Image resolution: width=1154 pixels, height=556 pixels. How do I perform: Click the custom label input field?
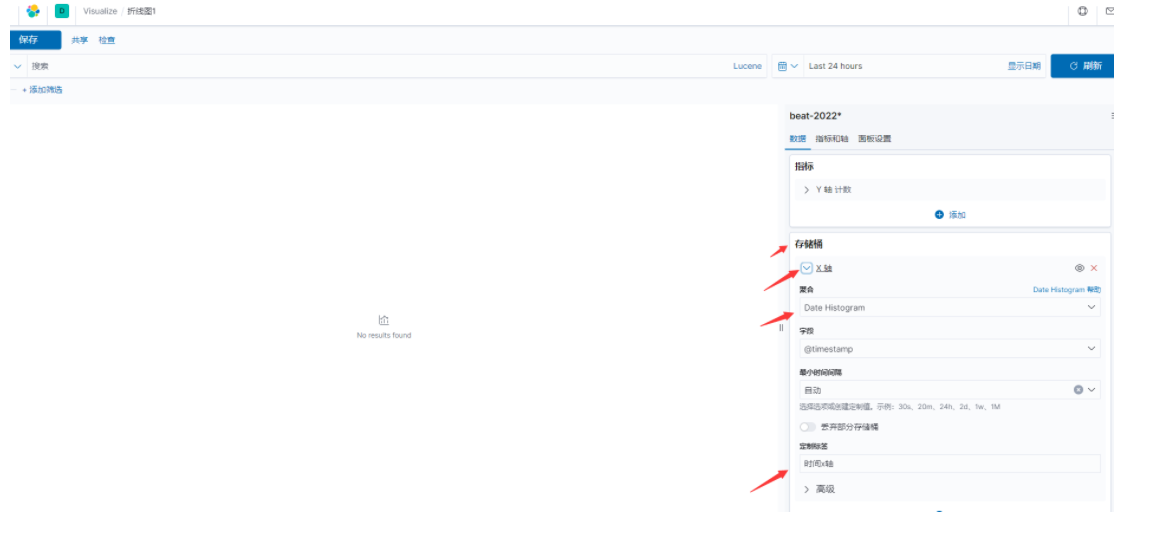[x=950, y=464]
